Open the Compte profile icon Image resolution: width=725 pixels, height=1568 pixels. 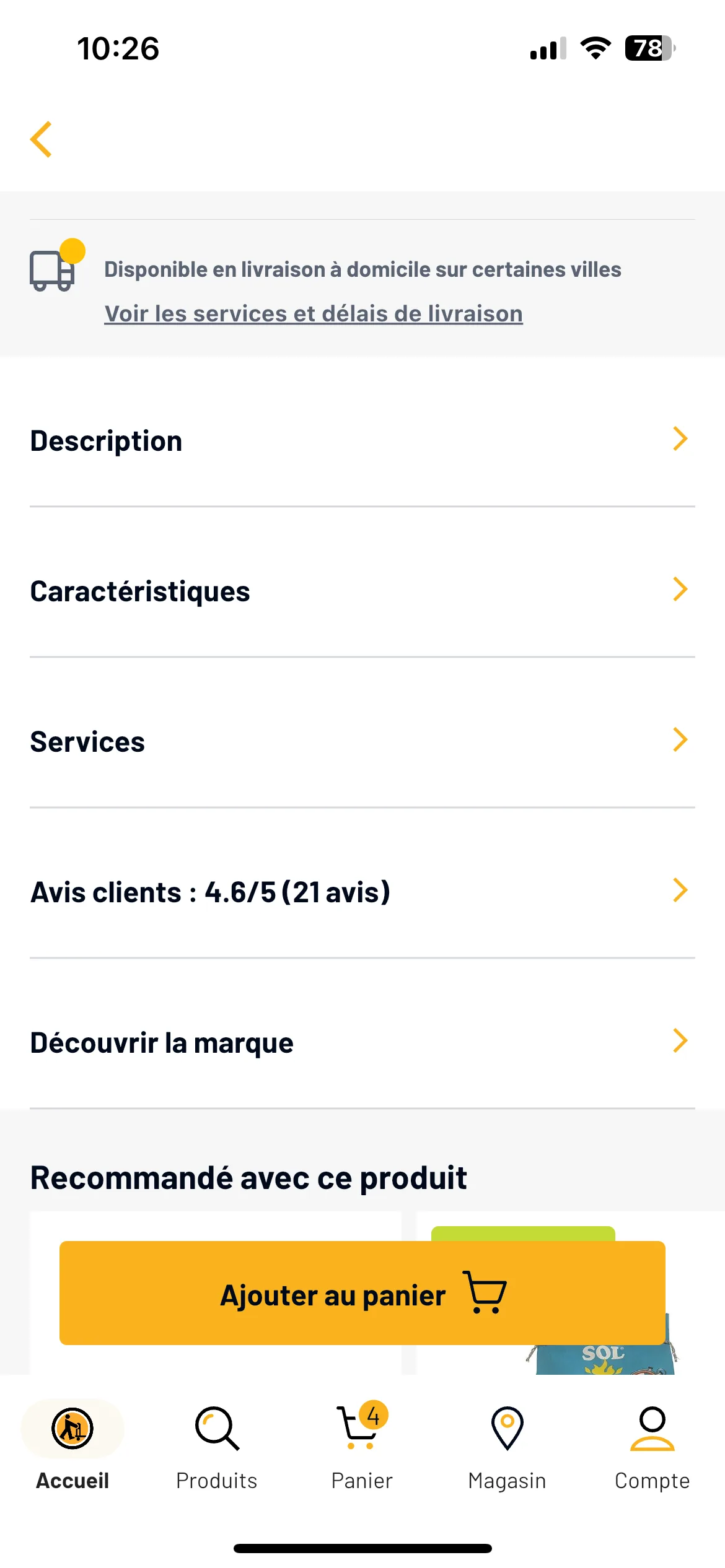[x=652, y=1429]
